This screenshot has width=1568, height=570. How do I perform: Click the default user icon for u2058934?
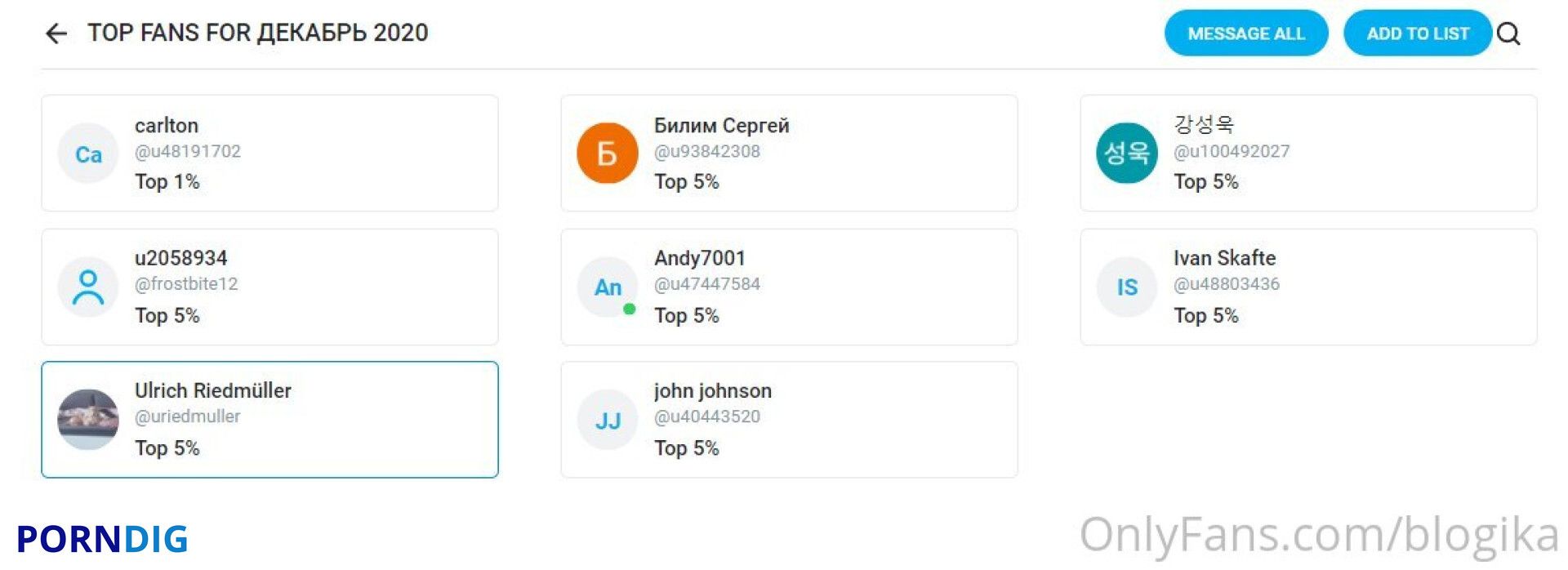click(88, 287)
